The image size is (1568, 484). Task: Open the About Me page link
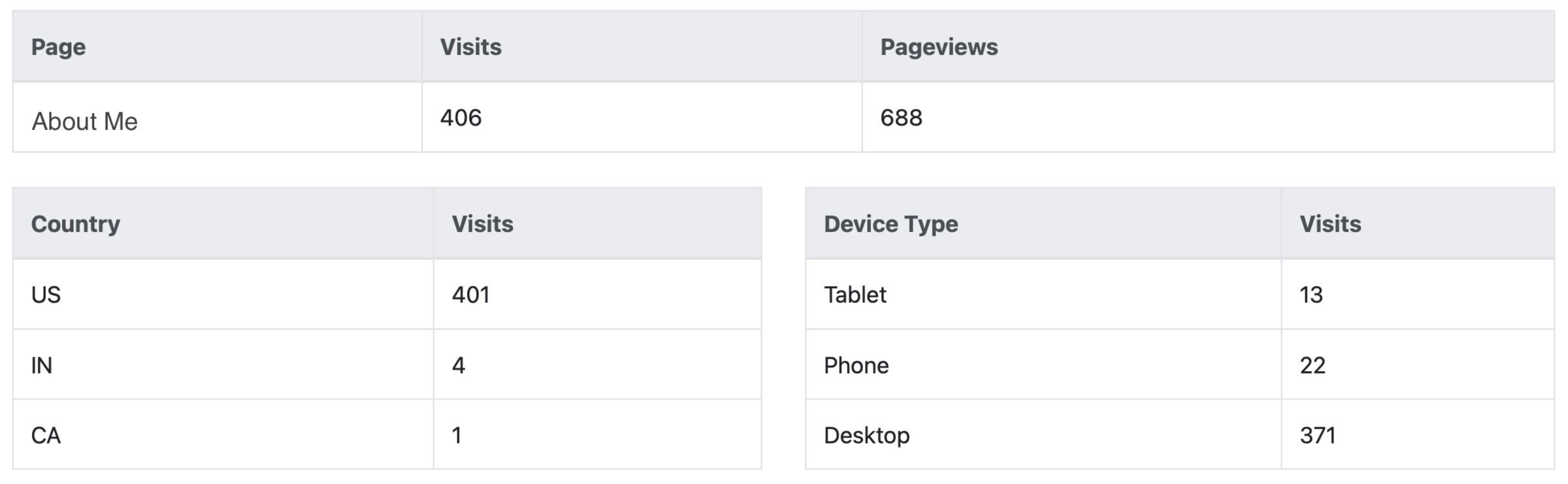click(x=84, y=121)
